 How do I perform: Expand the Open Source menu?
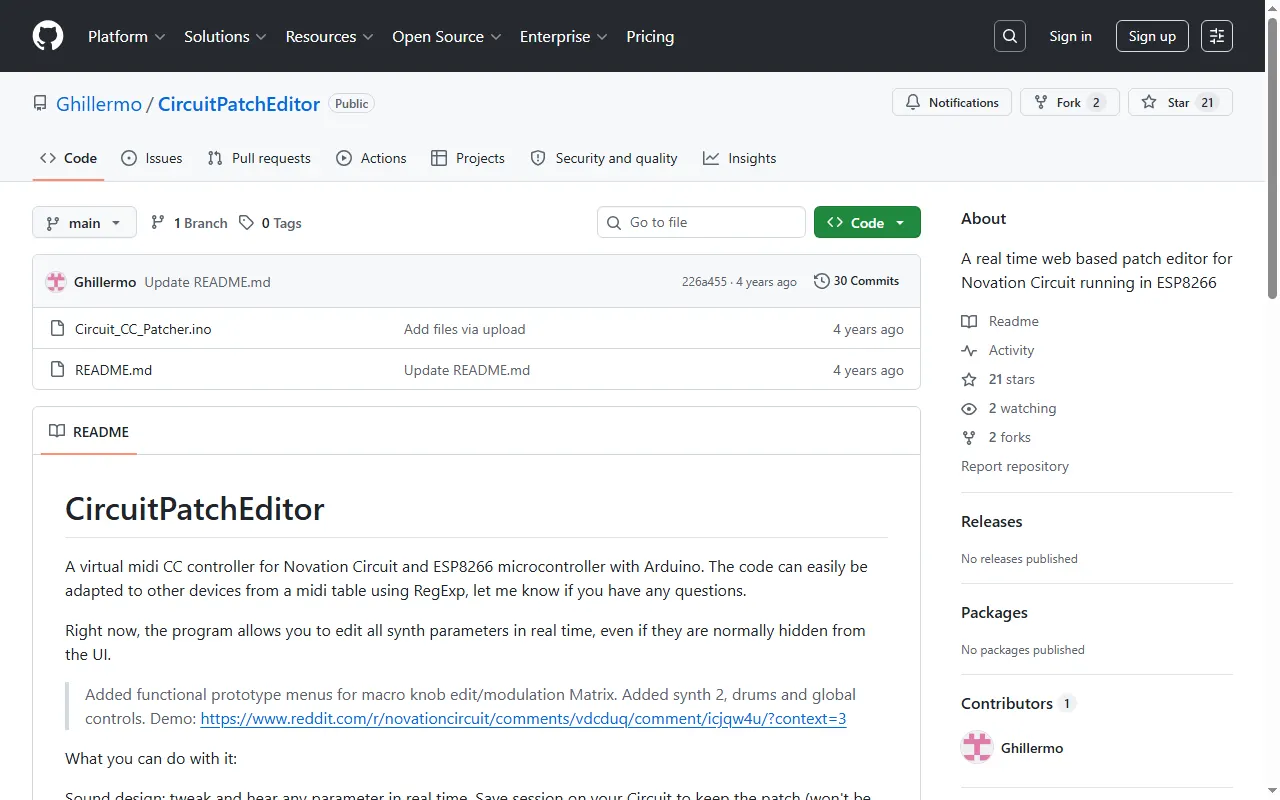446,36
